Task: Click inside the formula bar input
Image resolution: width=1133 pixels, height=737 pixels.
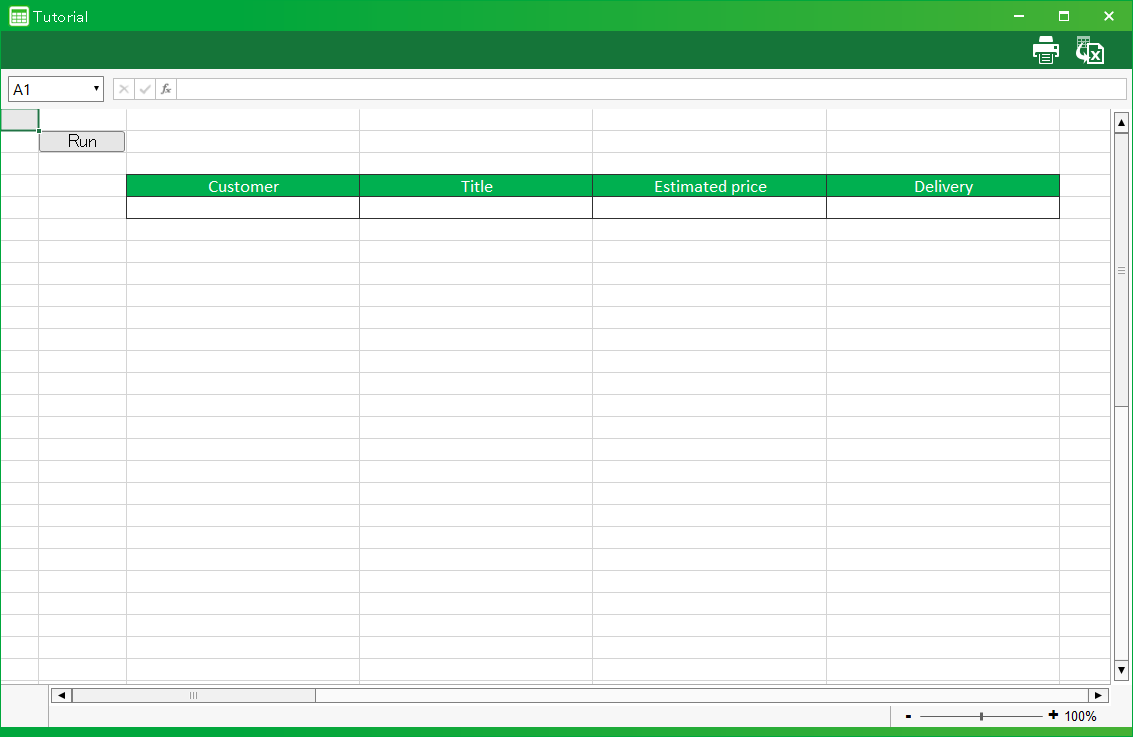Action: pos(650,89)
